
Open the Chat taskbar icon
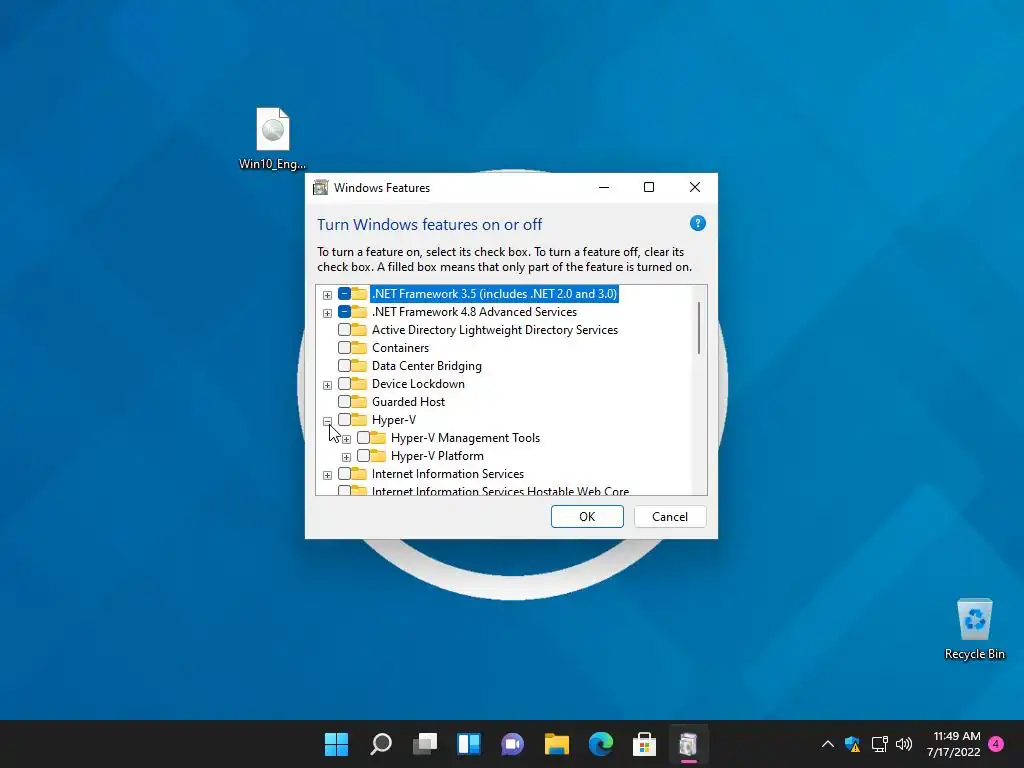pos(513,744)
